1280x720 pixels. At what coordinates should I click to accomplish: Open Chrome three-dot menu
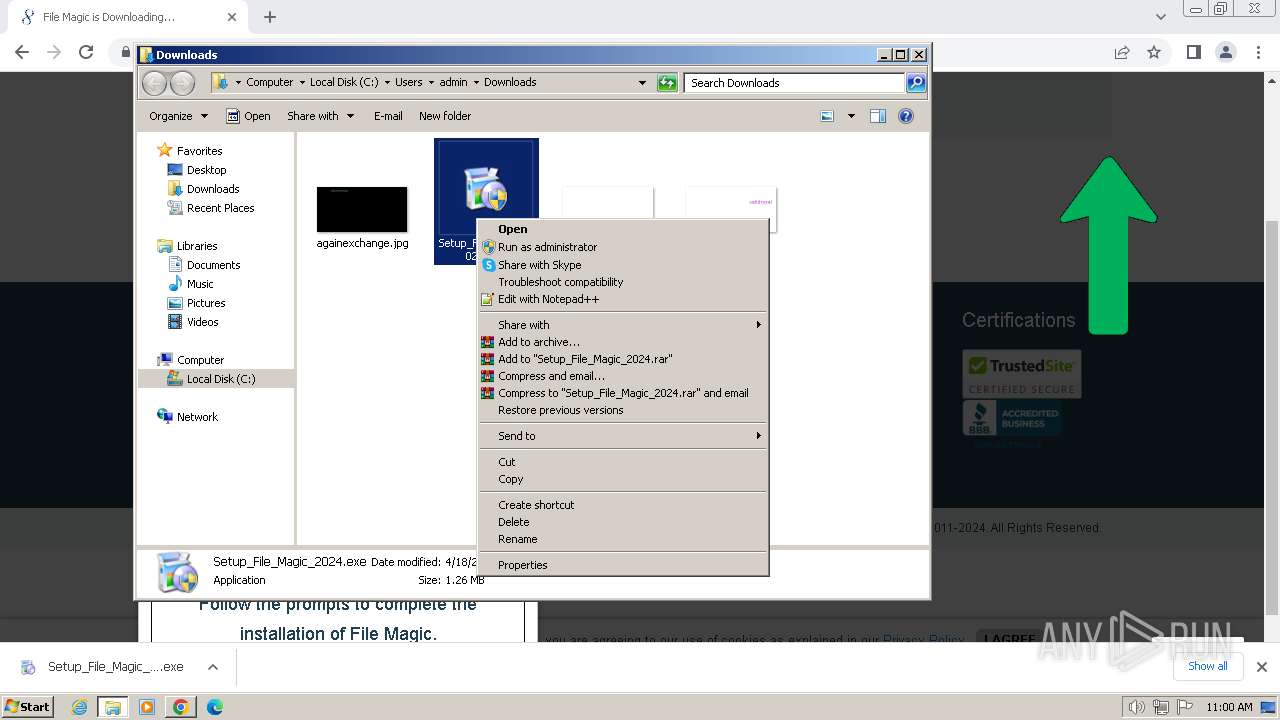tap(1258, 52)
